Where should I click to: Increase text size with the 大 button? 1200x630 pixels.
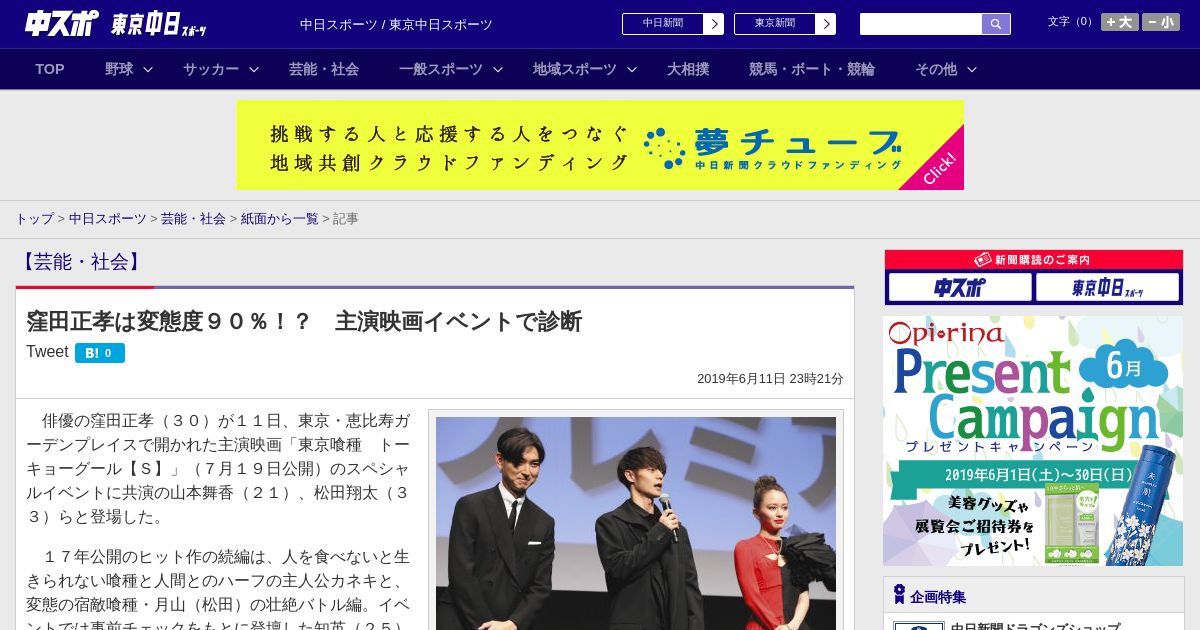tap(1119, 22)
